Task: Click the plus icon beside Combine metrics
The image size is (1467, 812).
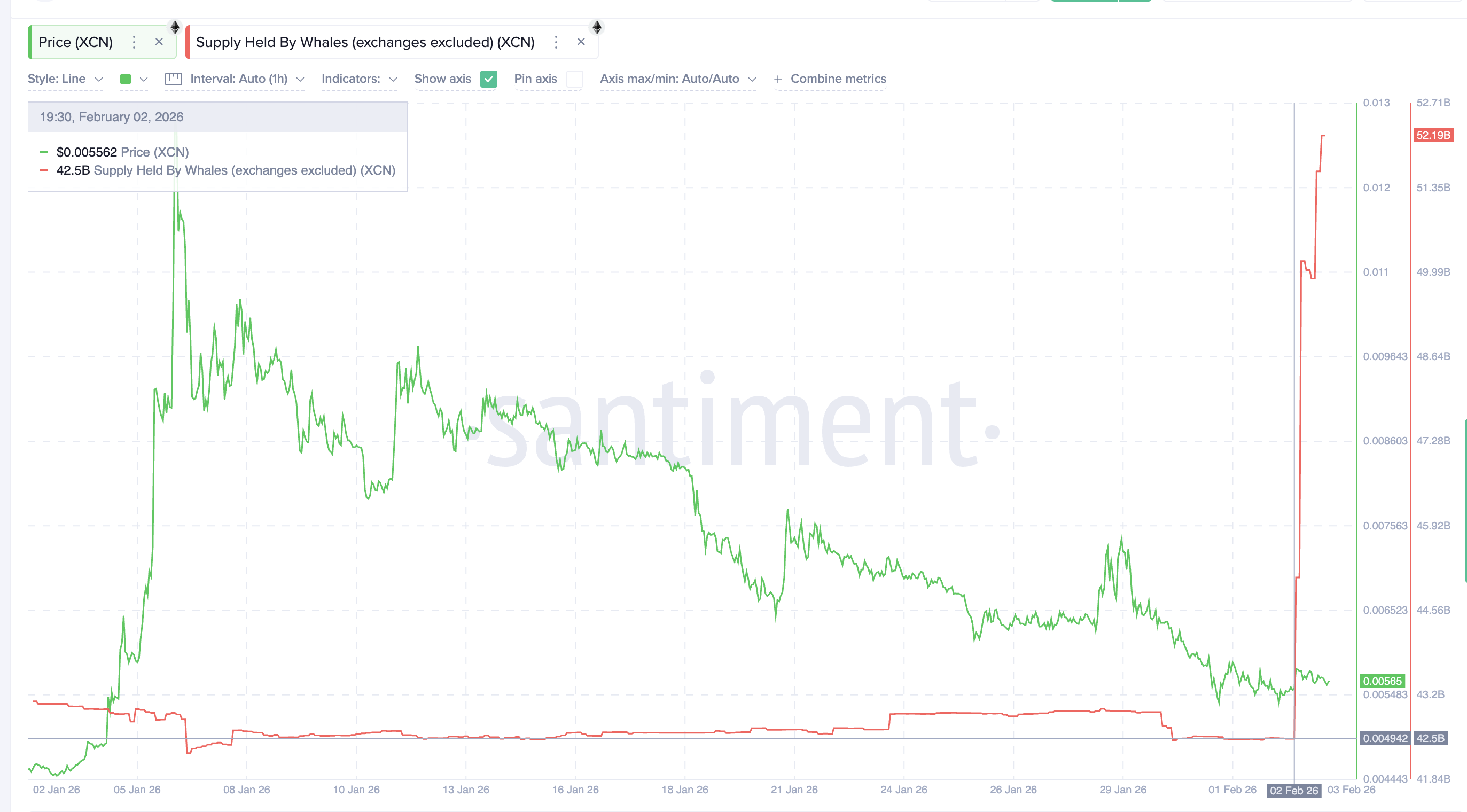Action: (x=778, y=79)
